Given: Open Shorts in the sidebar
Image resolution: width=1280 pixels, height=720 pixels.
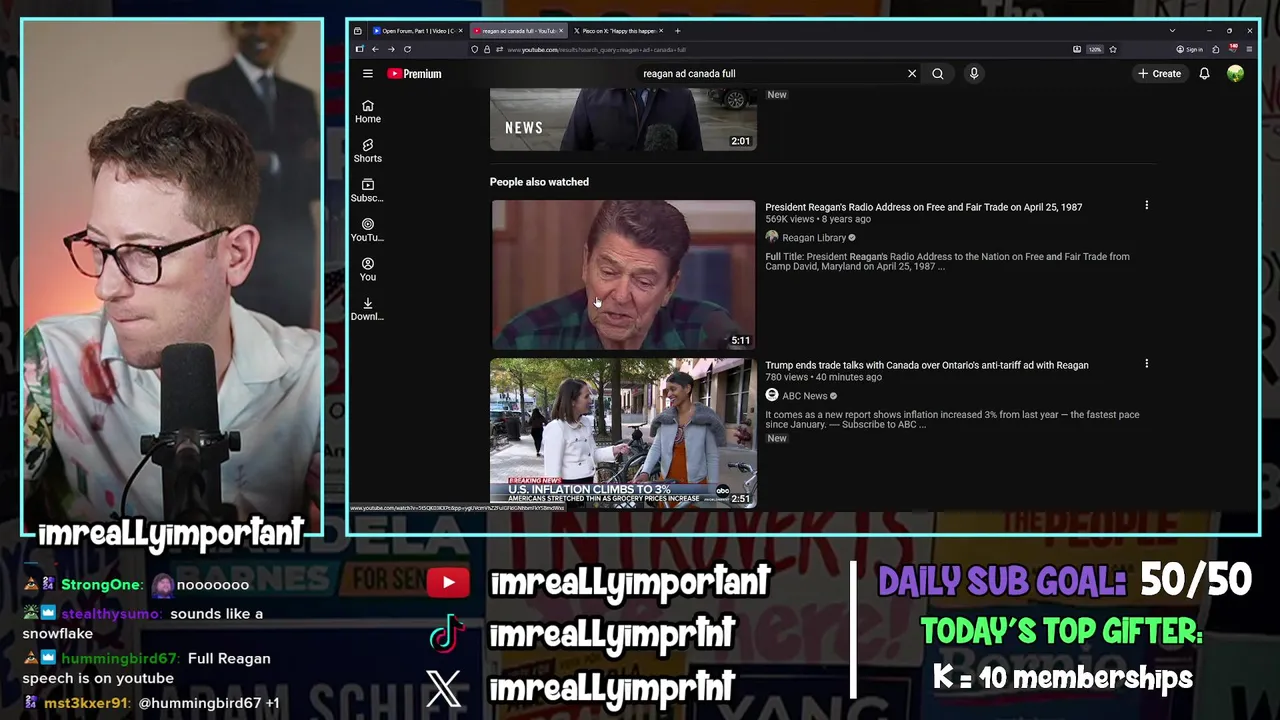Looking at the screenshot, I should click(x=368, y=151).
